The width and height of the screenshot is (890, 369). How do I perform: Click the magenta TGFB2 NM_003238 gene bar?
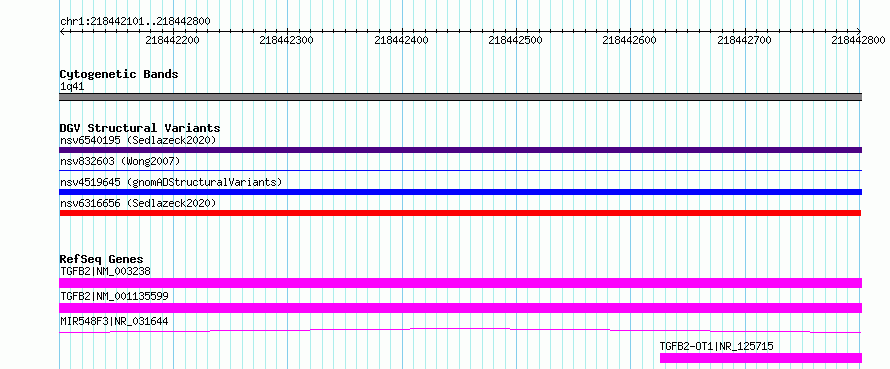point(460,283)
